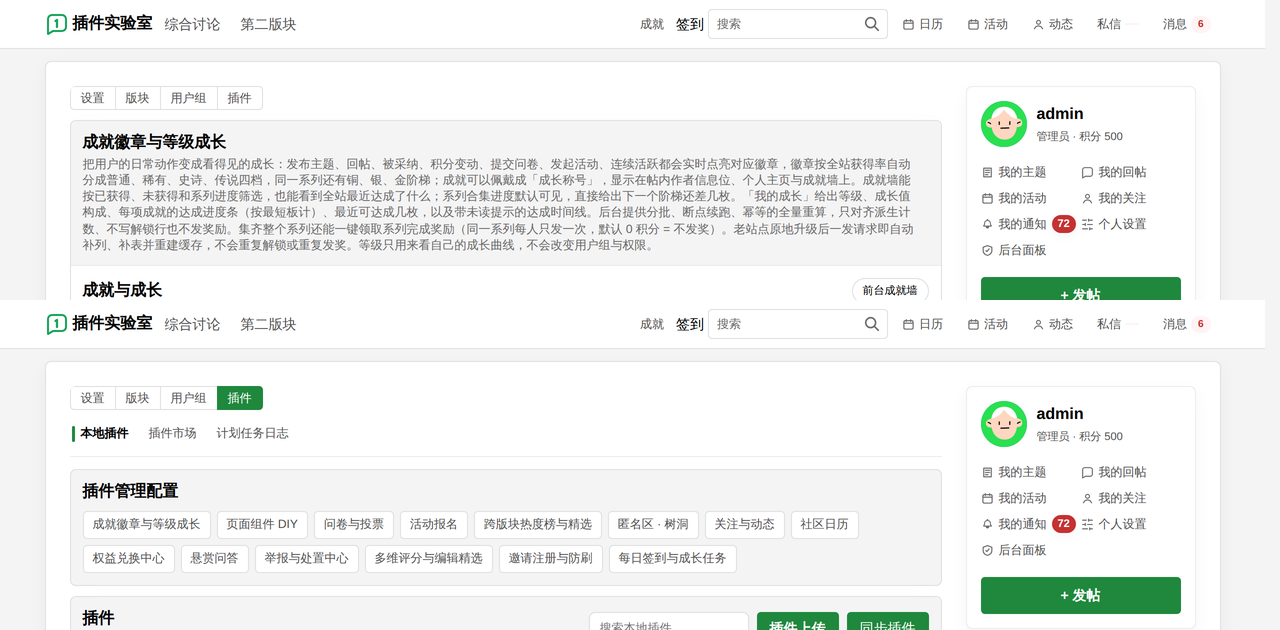Open 日历 calendar icon in the lower header

(x=908, y=324)
